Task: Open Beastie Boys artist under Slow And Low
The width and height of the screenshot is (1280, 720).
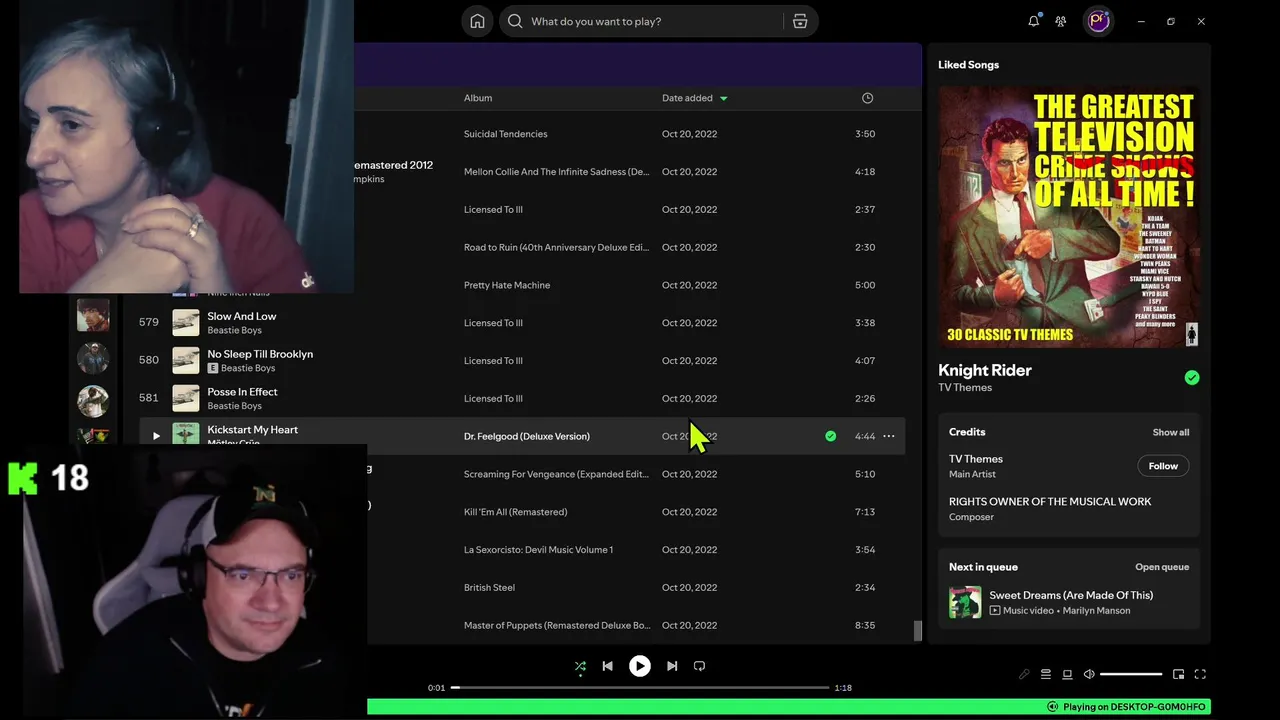Action: [x=234, y=331]
